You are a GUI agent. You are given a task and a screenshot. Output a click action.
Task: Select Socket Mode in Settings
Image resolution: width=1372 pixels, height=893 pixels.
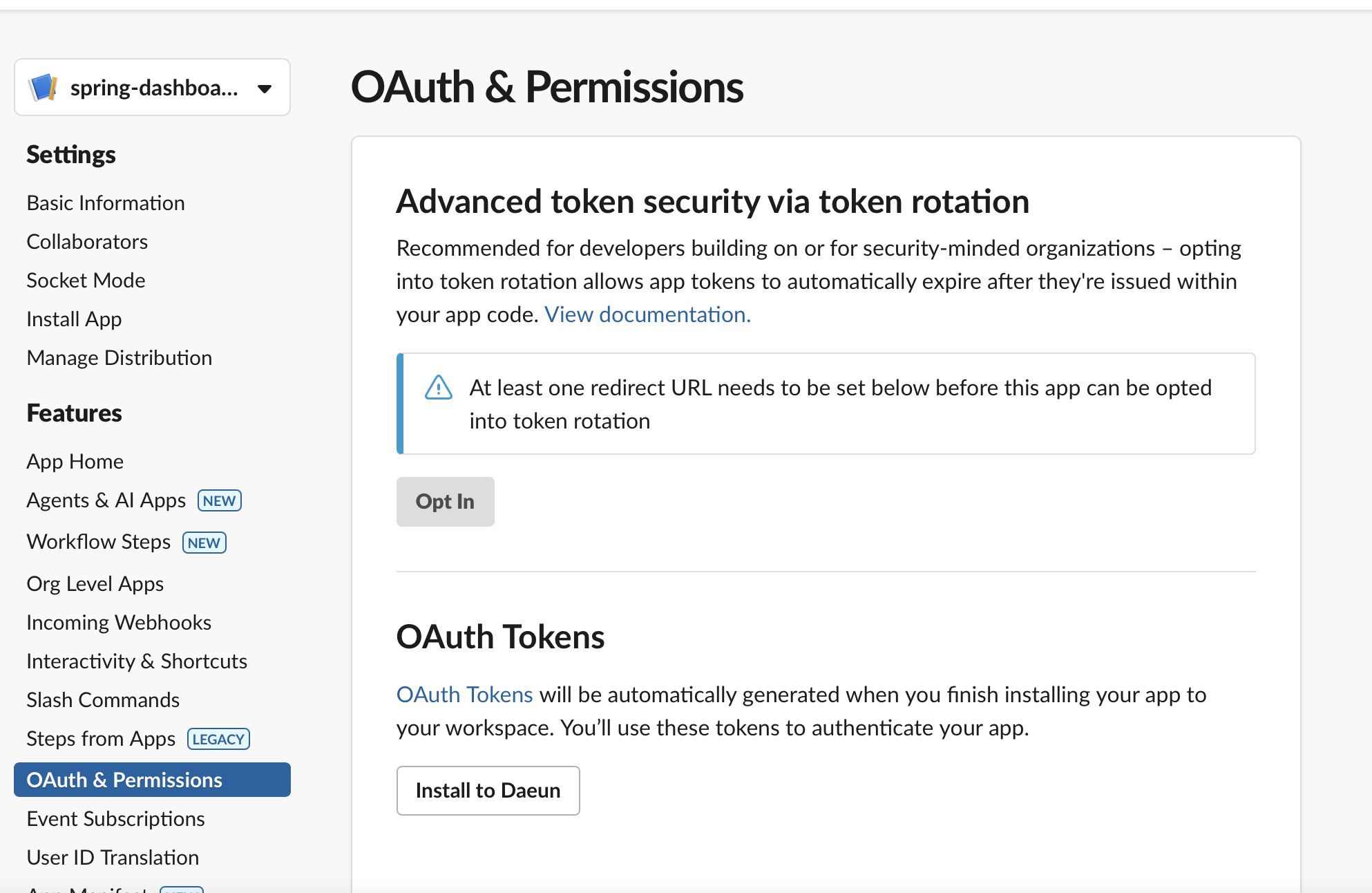(x=86, y=280)
